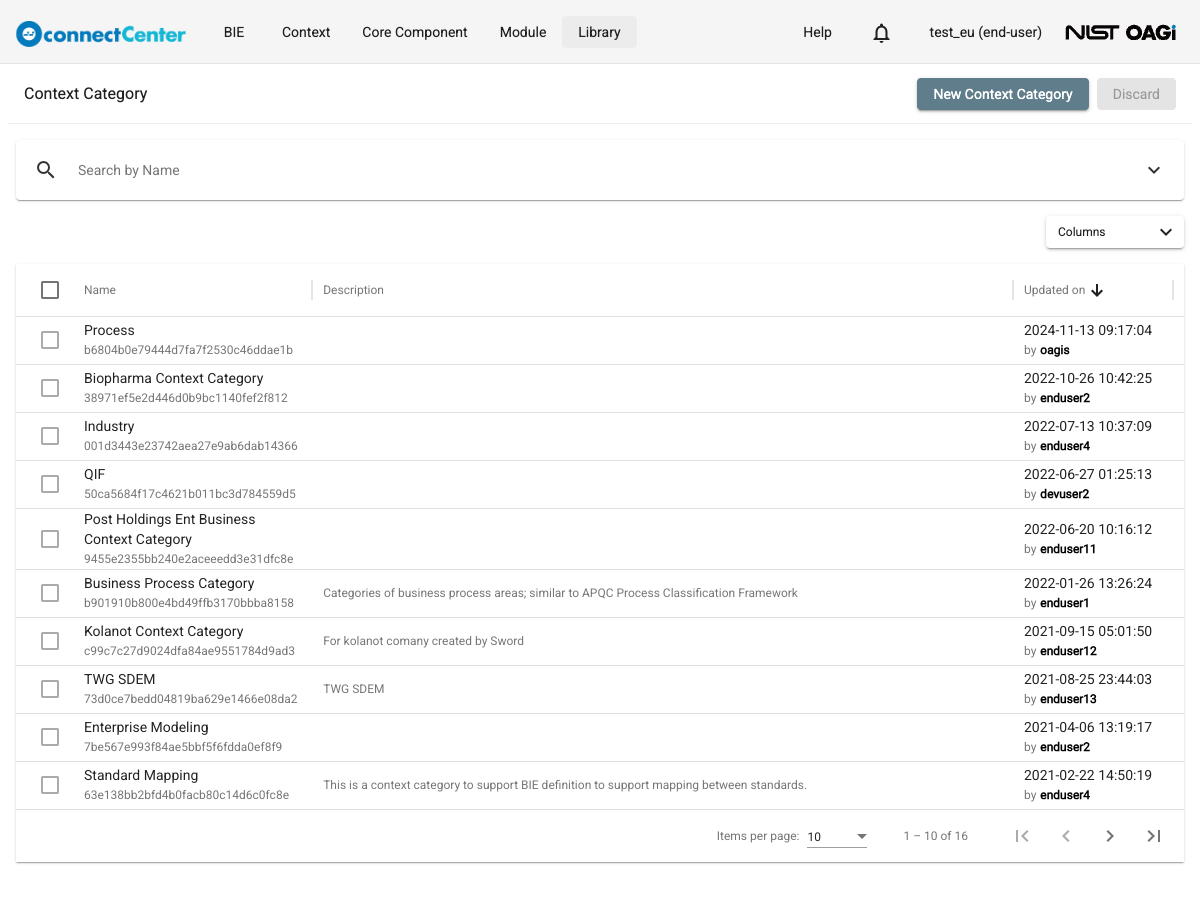Screen dimensions: 1200x913
Task: Open the QIF context category
Action: tap(94, 474)
